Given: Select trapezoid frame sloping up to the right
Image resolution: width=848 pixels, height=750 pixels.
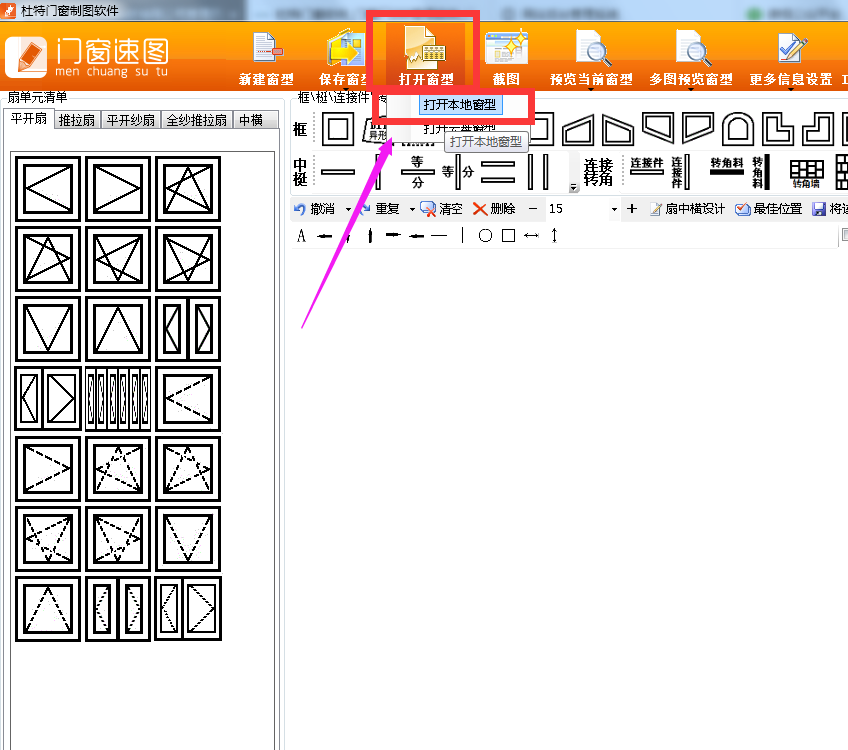Looking at the screenshot, I should point(578,129).
